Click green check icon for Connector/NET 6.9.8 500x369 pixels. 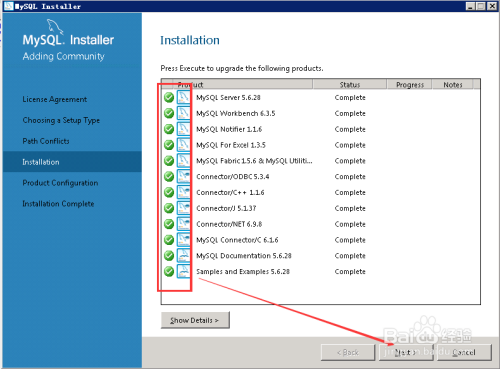click(x=169, y=224)
